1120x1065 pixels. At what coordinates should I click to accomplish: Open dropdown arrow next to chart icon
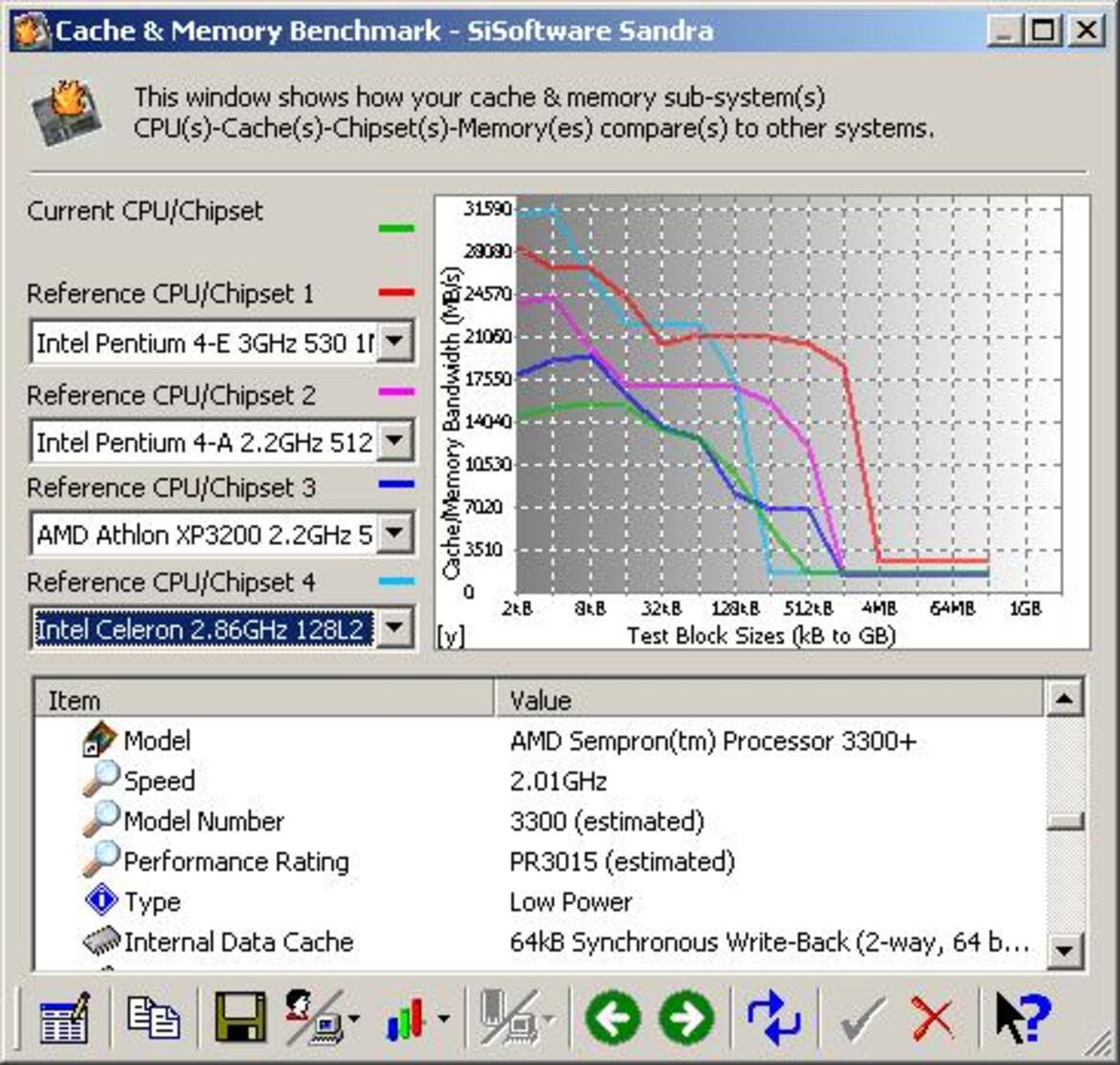click(443, 1019)
